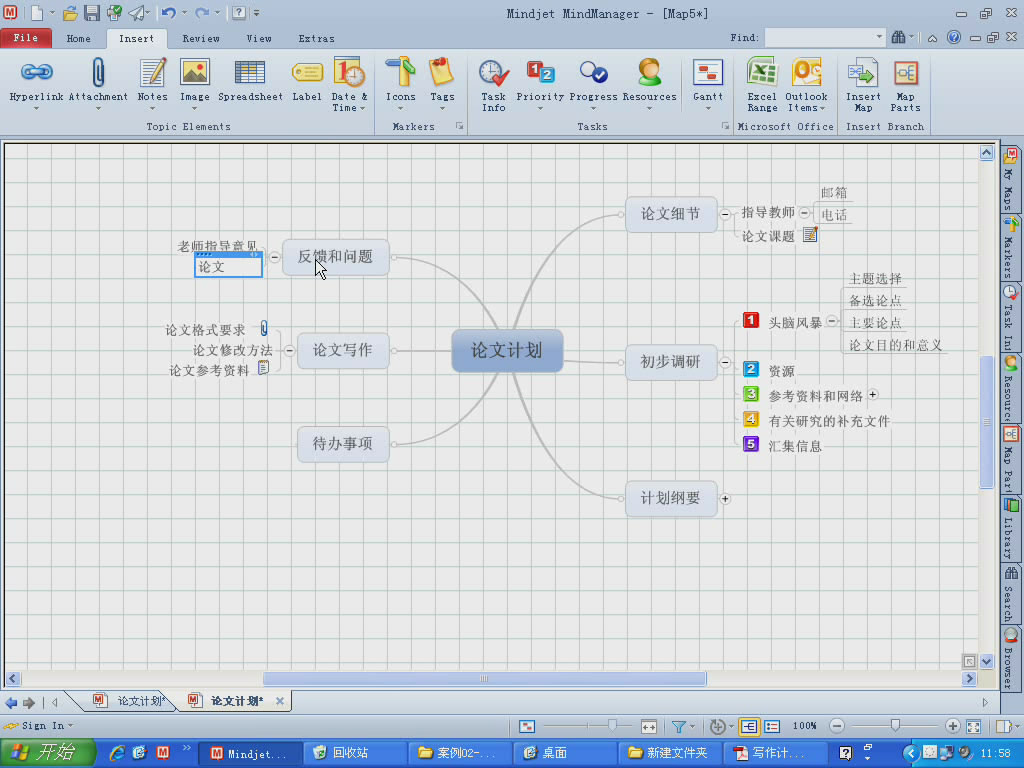The image size is (1024, 768).
Task: Collapse the 初步调研 branch
Action: (725, 362)
